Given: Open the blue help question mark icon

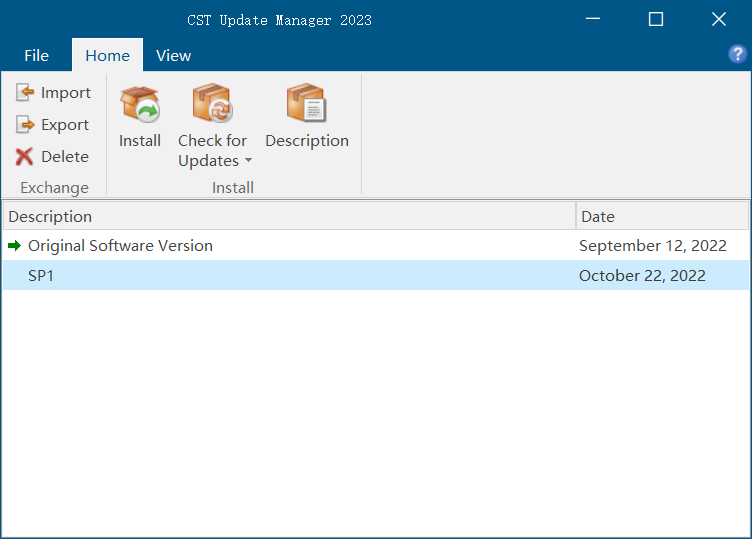Looking at the screenshot, I should pyautogui.click(x=737, y=54).
